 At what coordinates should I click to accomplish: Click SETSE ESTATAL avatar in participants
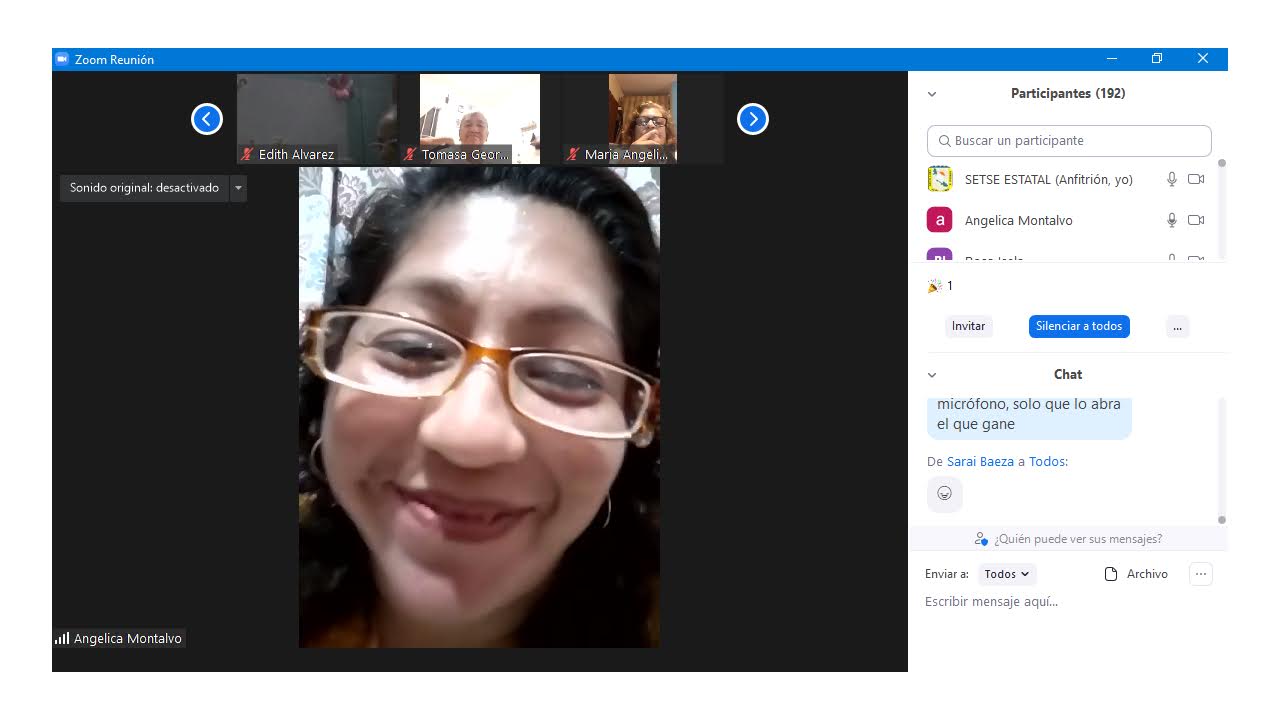click(940, 179)
